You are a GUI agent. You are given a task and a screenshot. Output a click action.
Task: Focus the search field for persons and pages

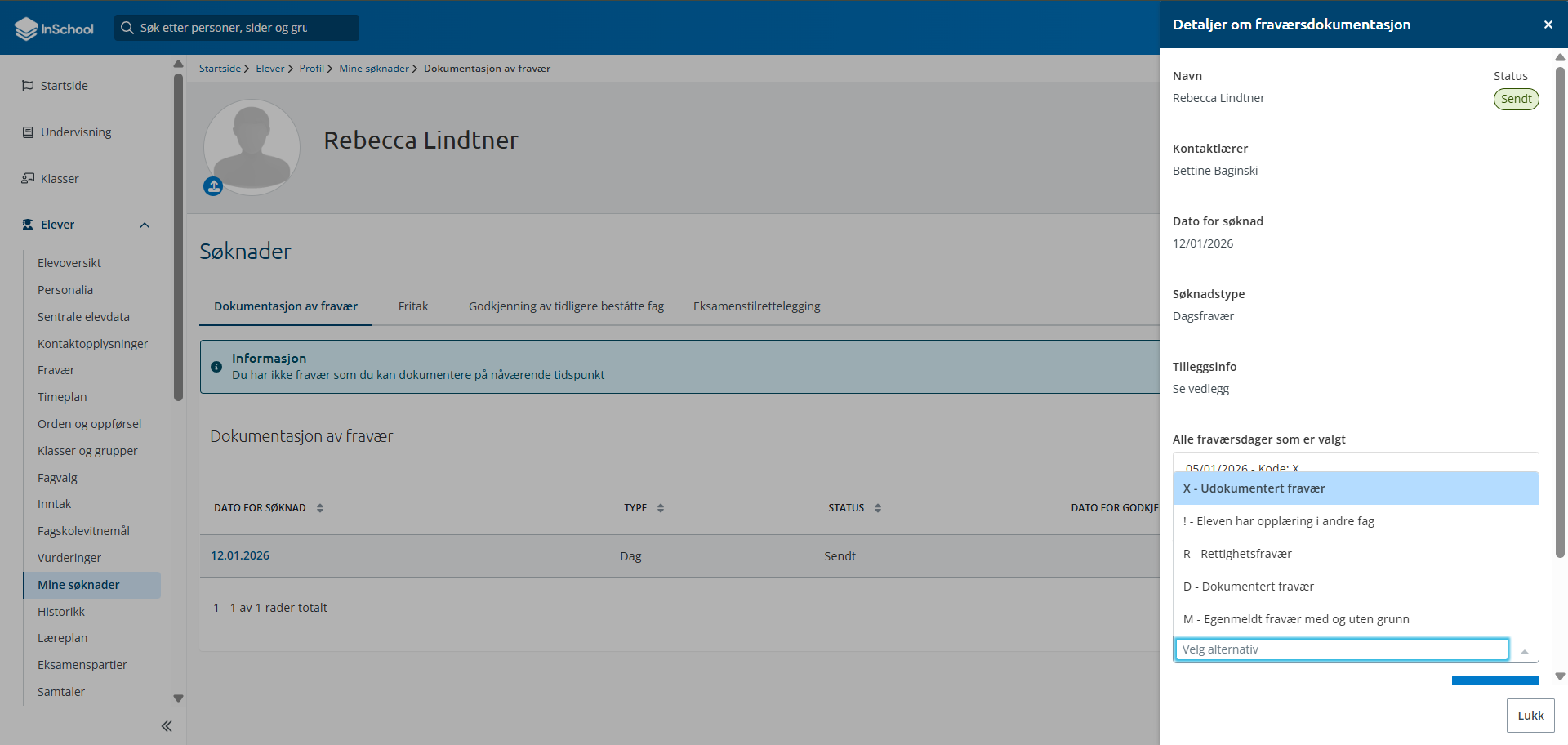[237, 28]
